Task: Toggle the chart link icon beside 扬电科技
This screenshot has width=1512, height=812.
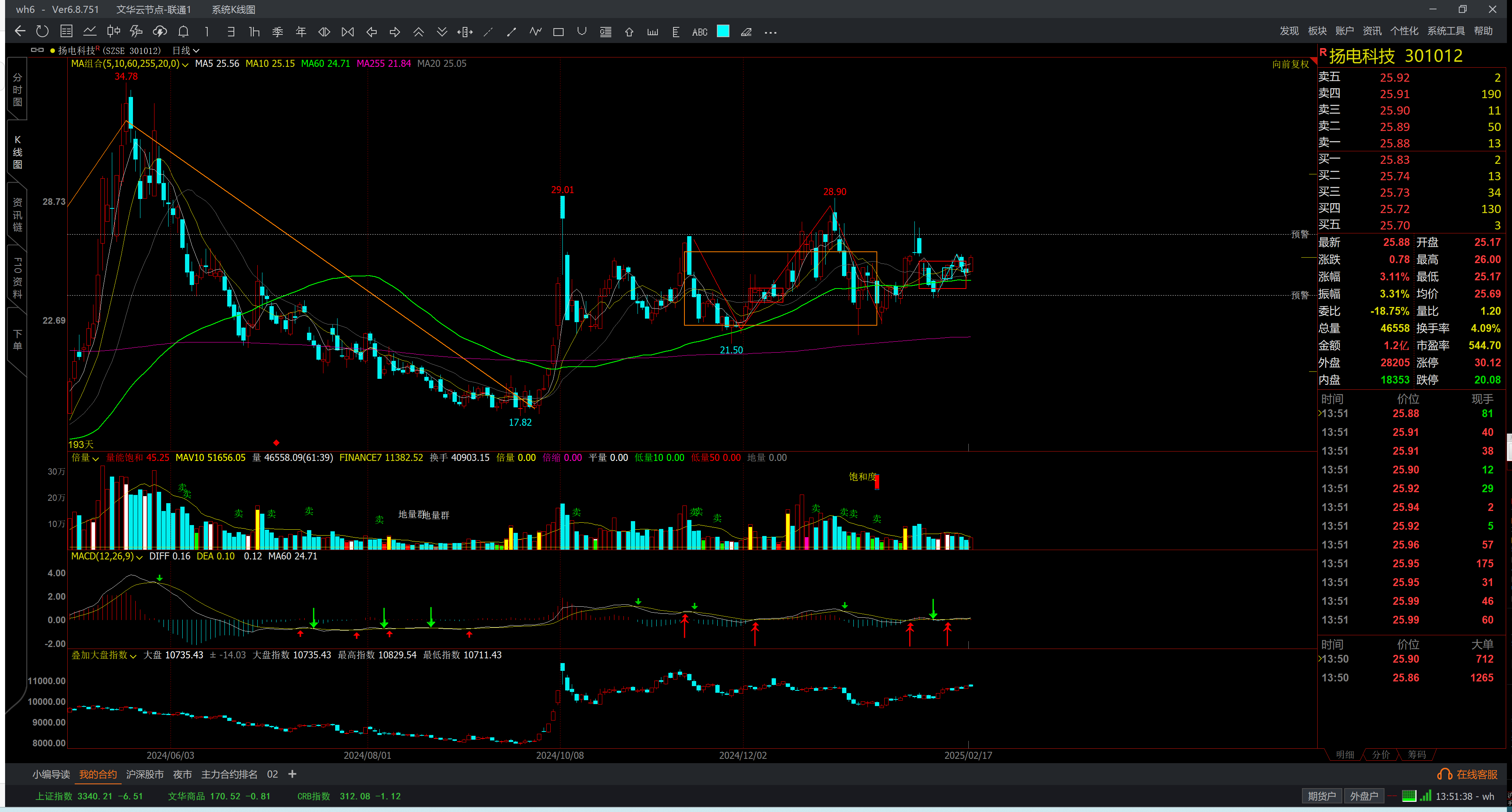Action: coord(38,50)
